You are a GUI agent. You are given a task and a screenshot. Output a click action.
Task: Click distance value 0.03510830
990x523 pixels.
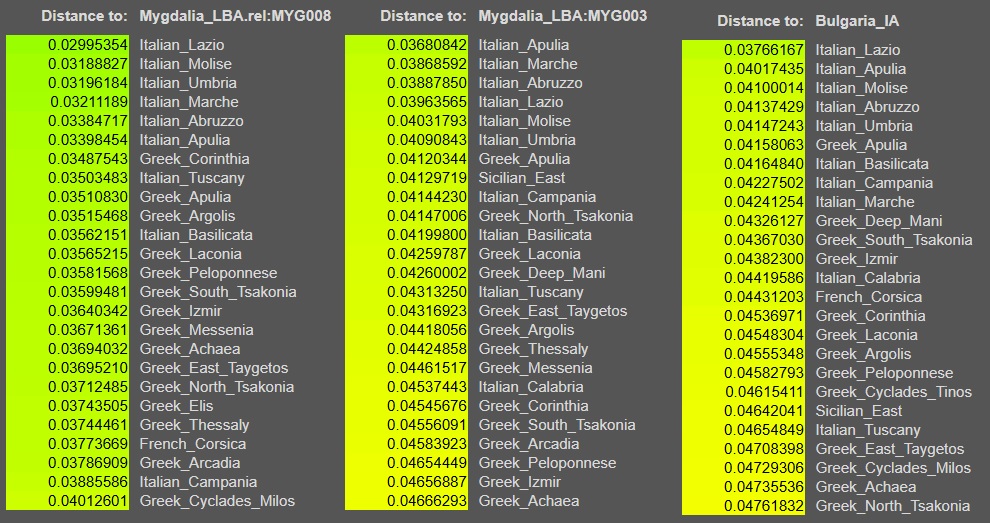(x=88, y=197)
